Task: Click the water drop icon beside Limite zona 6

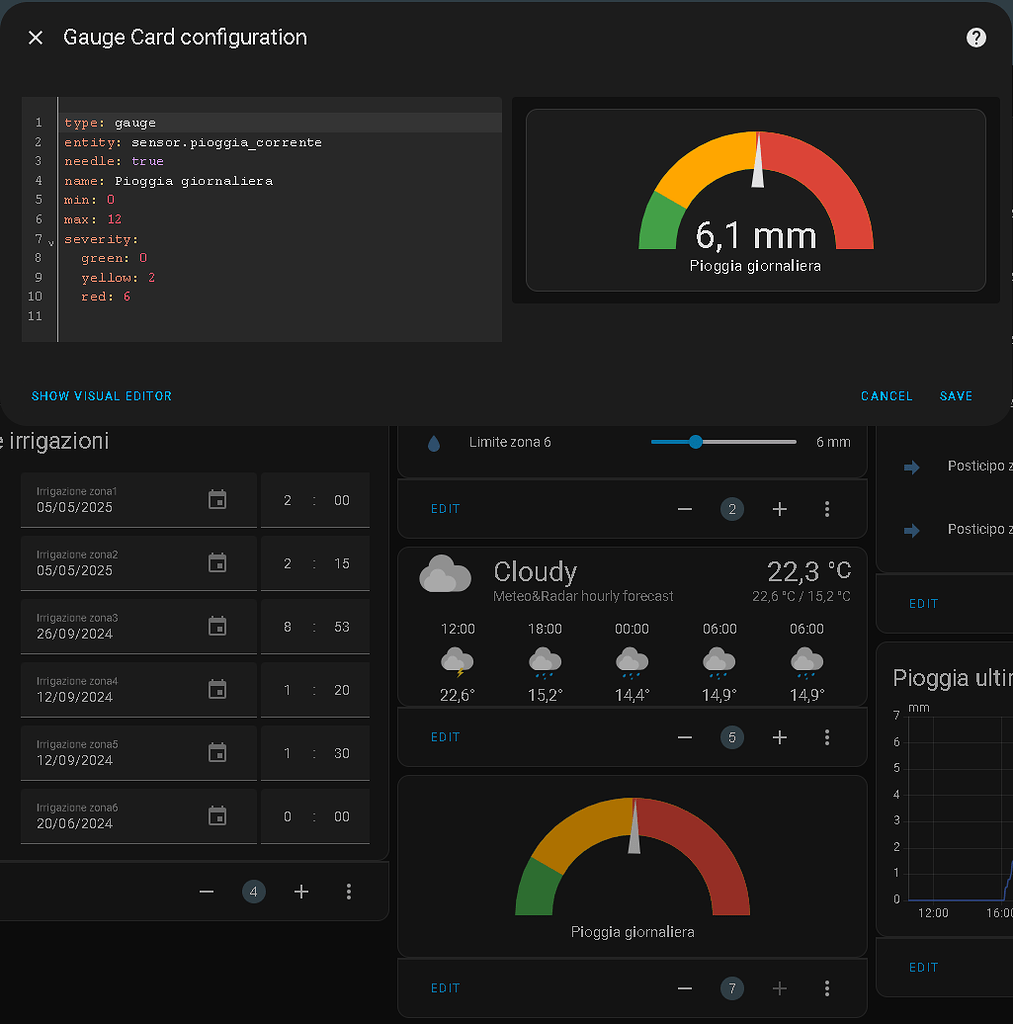Action: coord(434,441)
